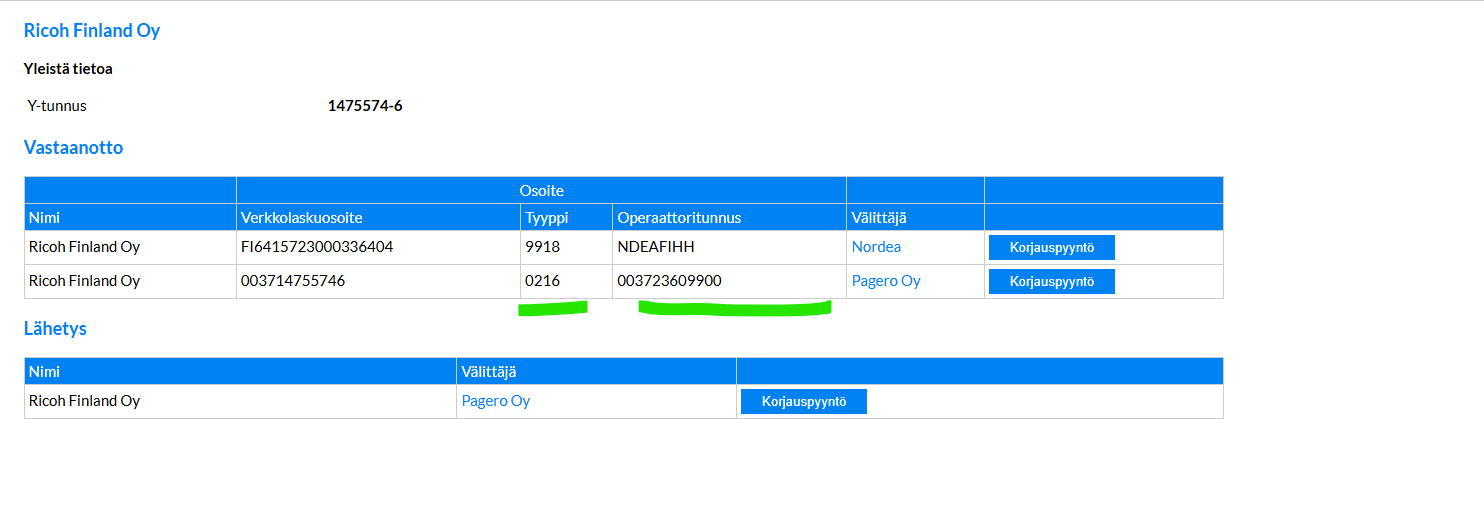Click Ricoh Finland Oy name in the 003714755746 row

pos(84,281)
